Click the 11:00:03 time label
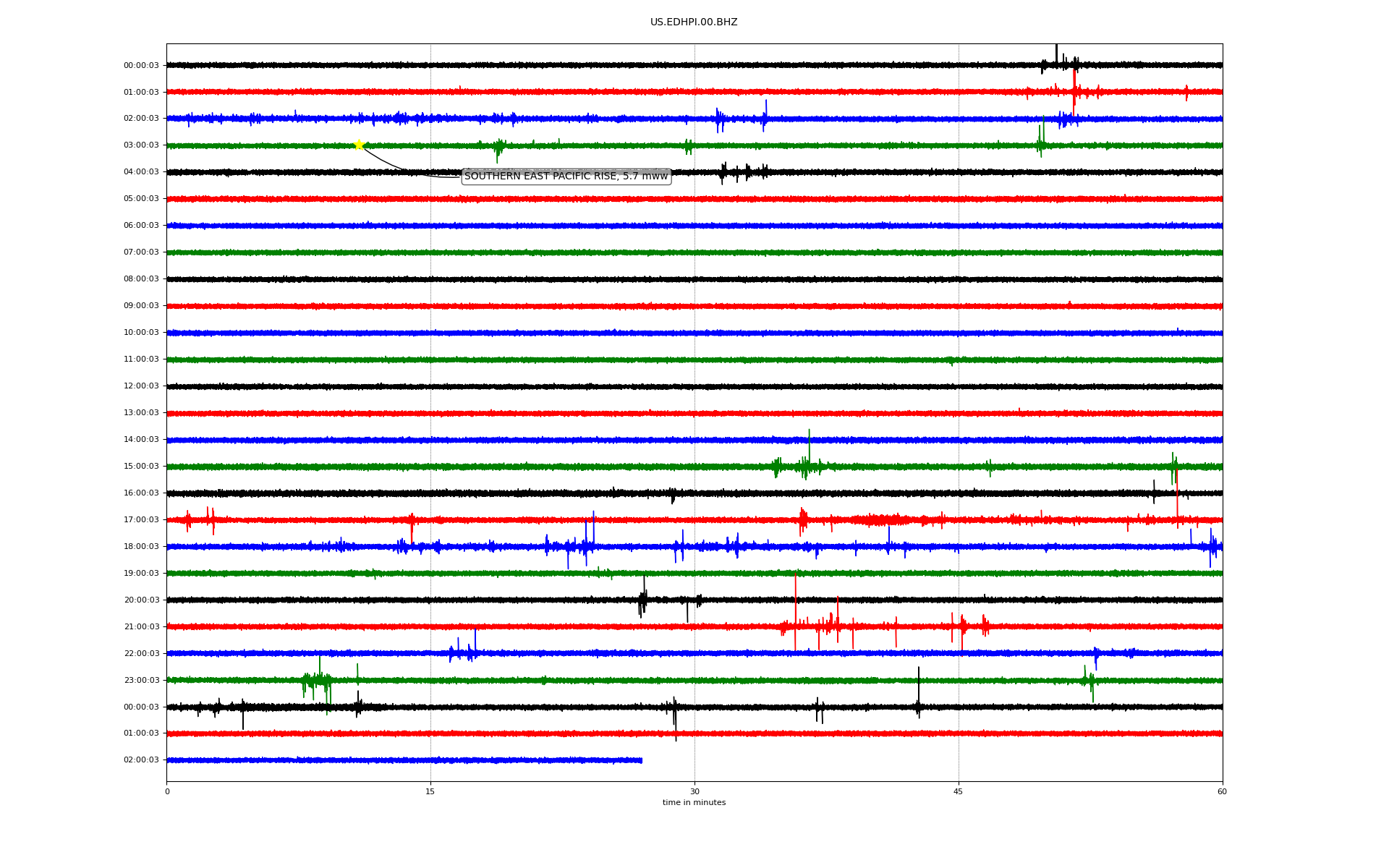The width and height of the screenshot is (1389, 868). click(x=141, y=359)
